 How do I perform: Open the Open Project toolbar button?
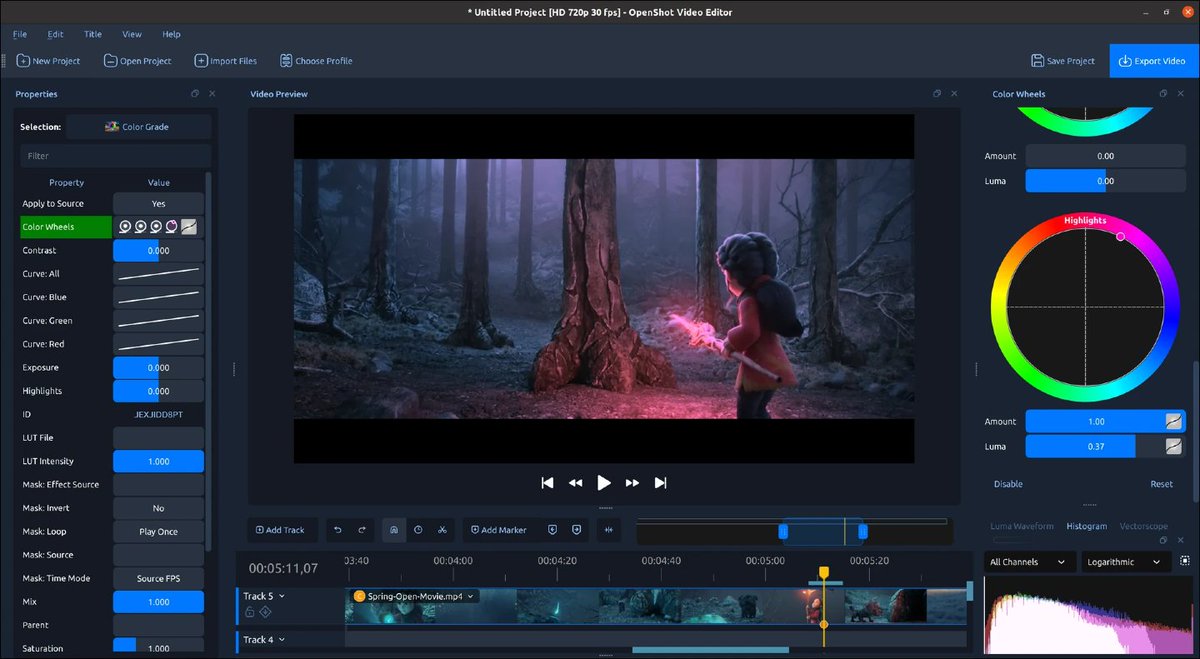click(138, 61)
